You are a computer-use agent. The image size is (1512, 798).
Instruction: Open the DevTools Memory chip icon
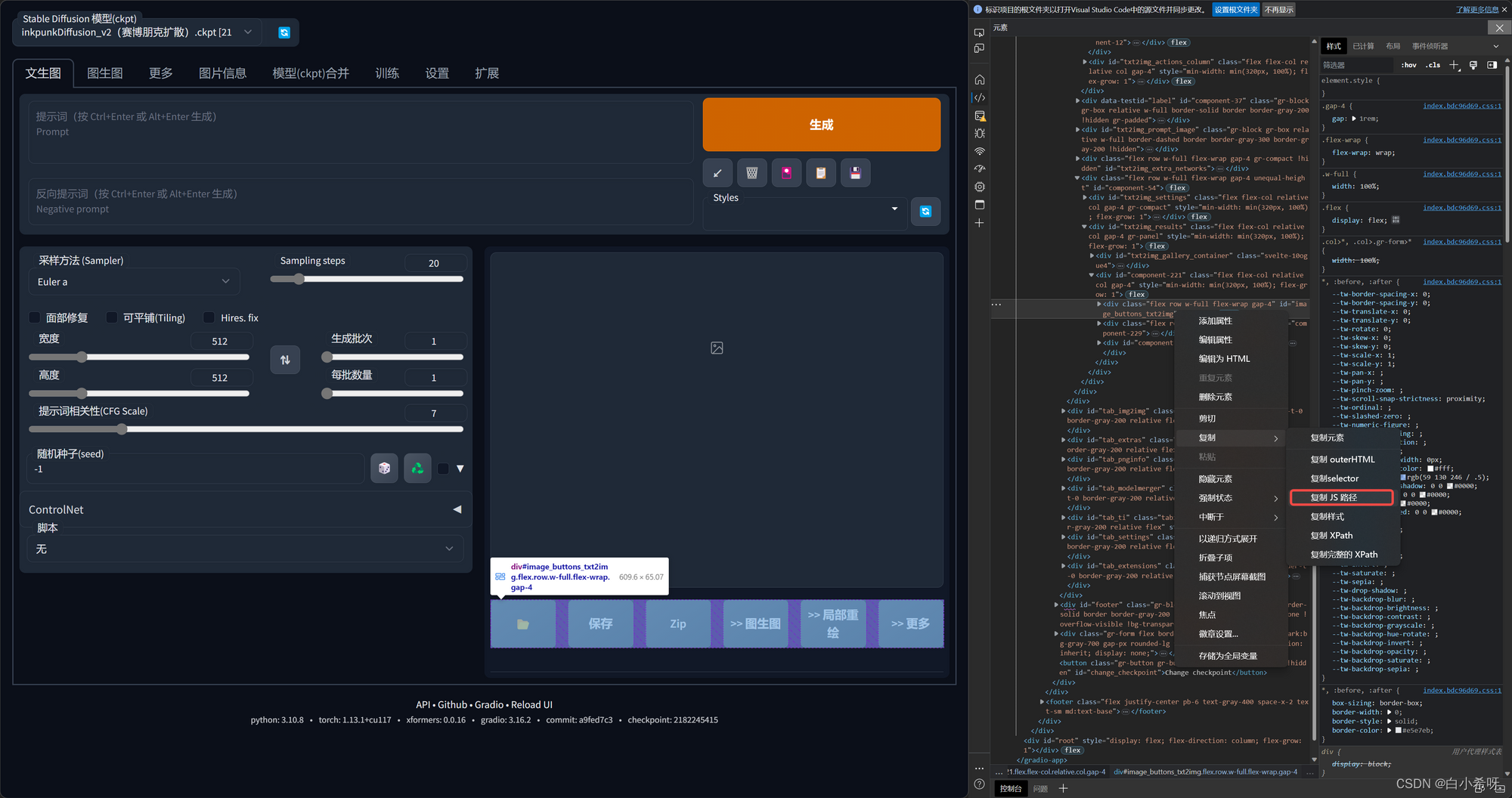(x=979, y=187)
